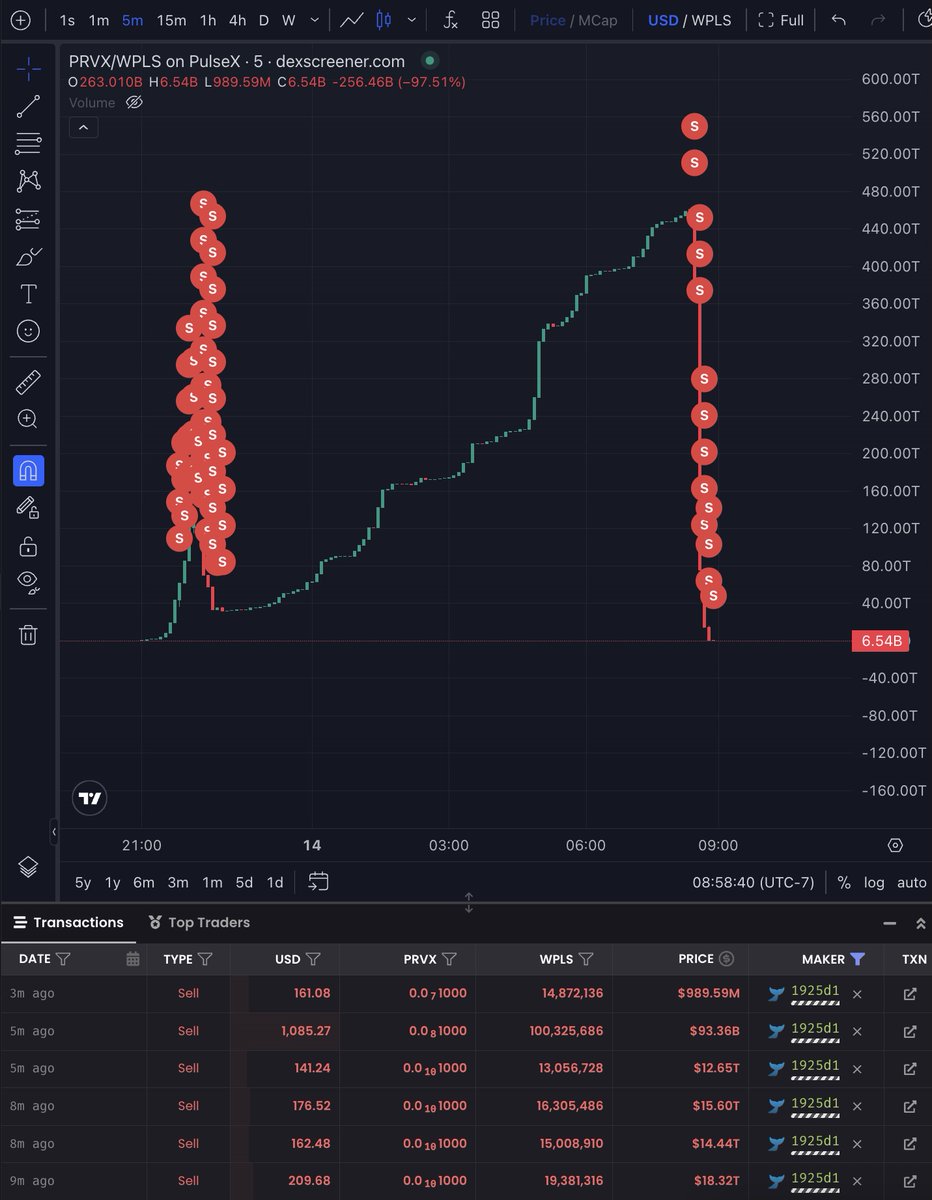Select the Text annotation tool

pyautogui.click(x=28, y=293)
